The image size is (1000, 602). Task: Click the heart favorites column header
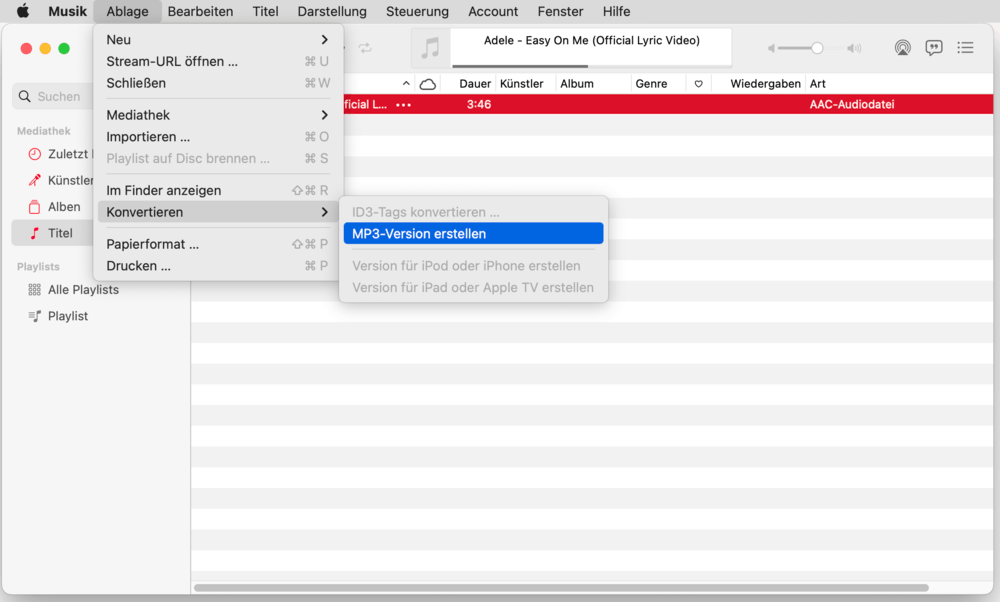(698, 84)
